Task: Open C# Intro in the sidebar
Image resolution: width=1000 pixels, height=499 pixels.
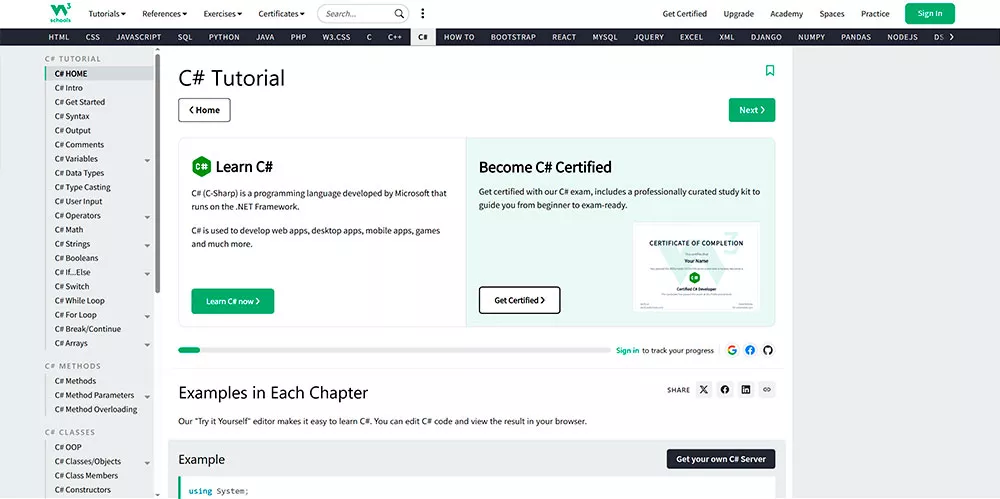Action: click(68, 88)
